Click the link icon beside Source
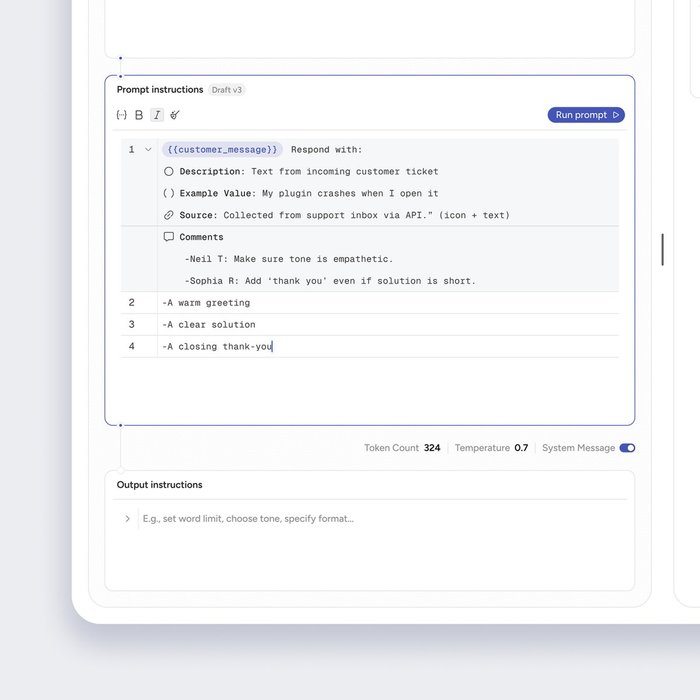This screenshot has width=700, height=700. click(x=169, y=215)
